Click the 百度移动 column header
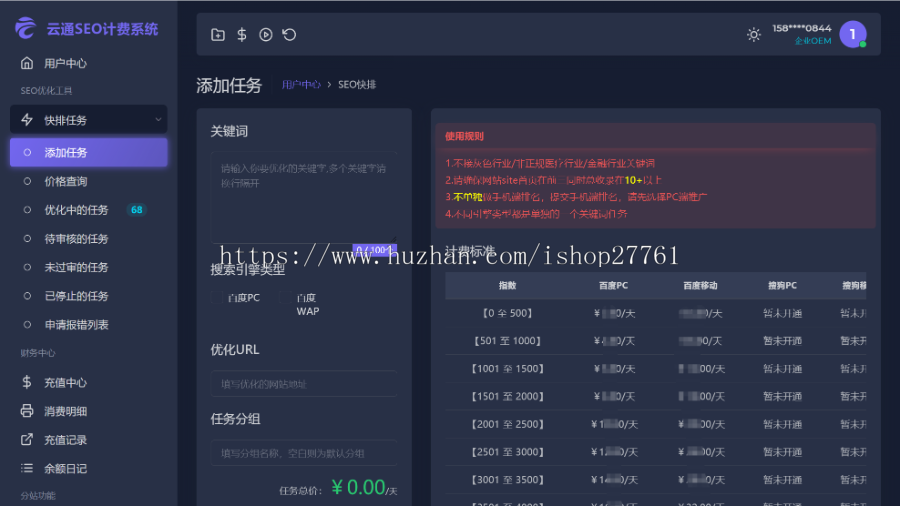This screenshot has width=900, height=506. (x=700, y=285)
